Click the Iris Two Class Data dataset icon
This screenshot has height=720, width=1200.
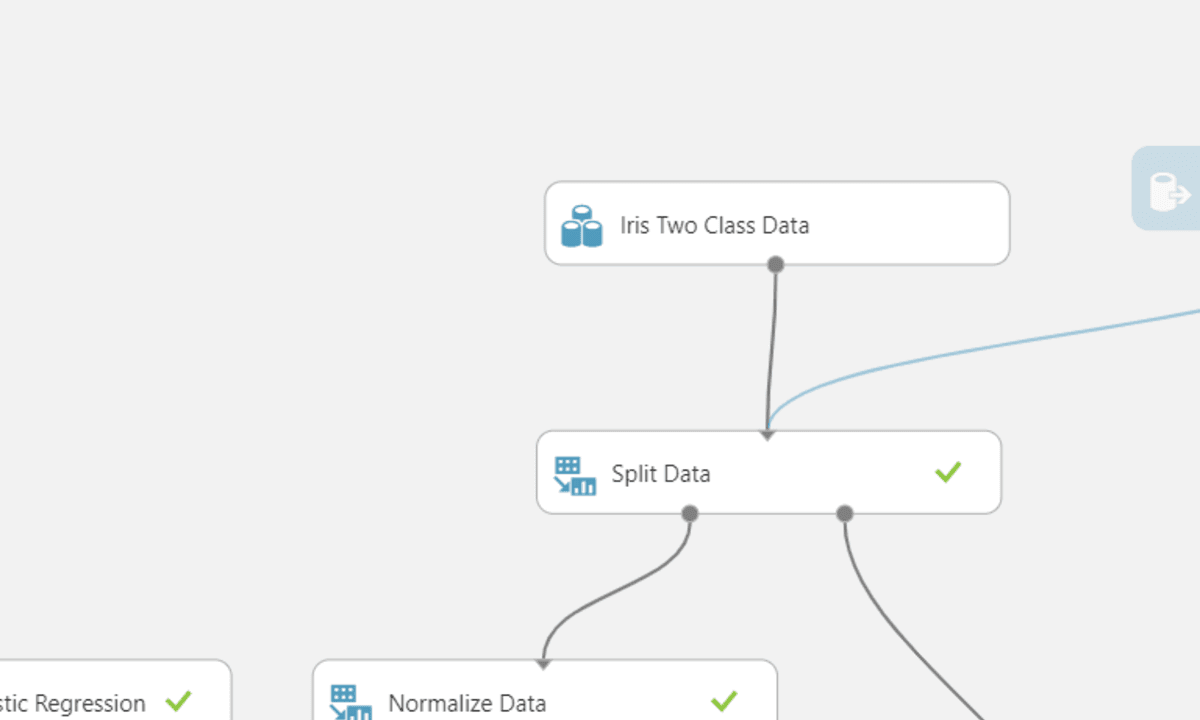tap(581, 226)
